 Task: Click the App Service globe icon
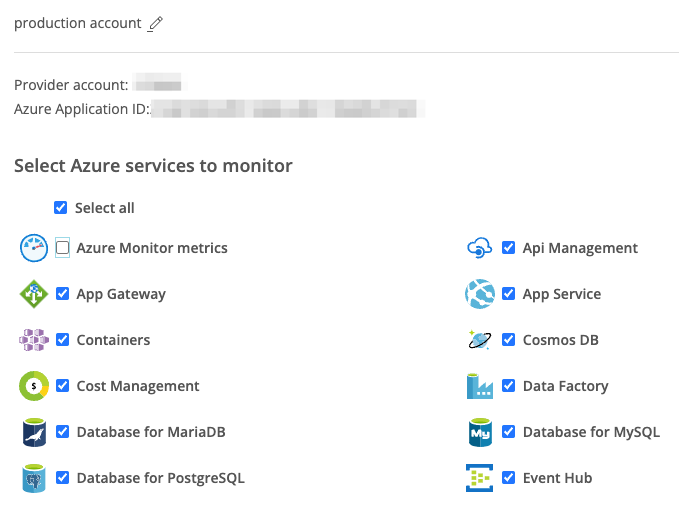pos(480,294)
